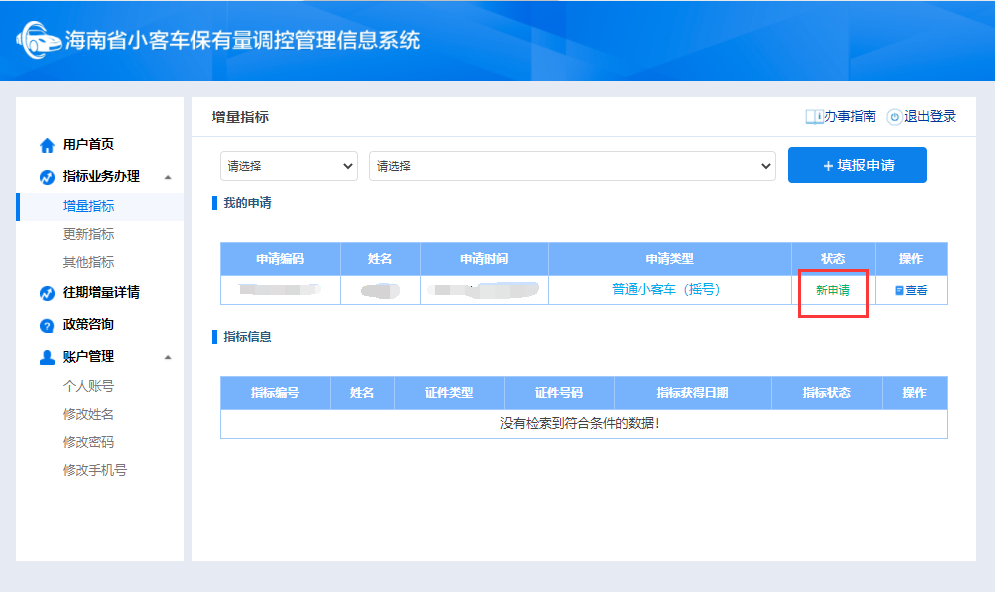
Task: Click the chart icon beside 往期增量详情
Action: (46, 293)
